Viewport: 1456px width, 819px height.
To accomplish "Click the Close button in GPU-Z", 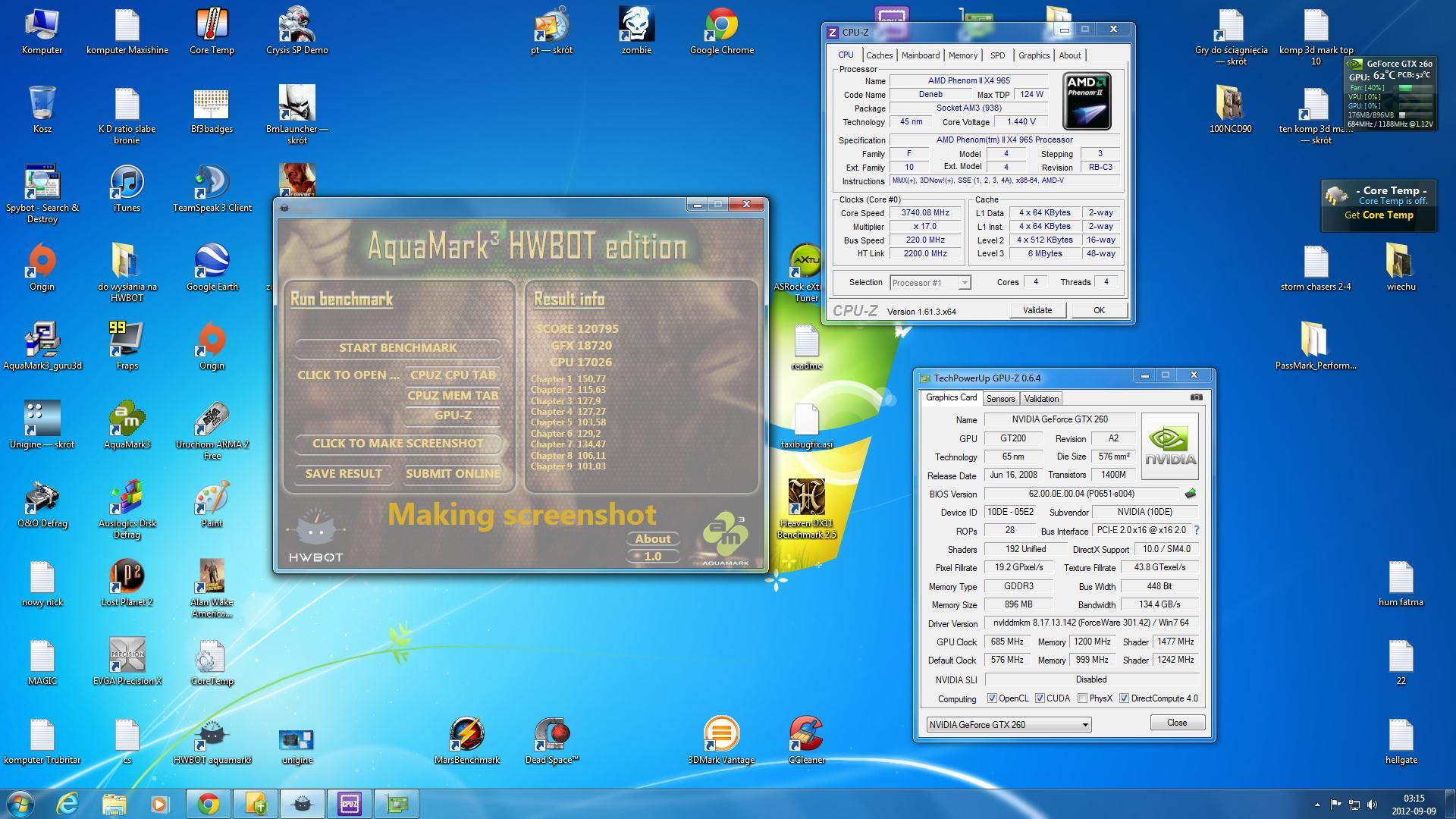I will pyautogui.click(x=1177, y=723).
